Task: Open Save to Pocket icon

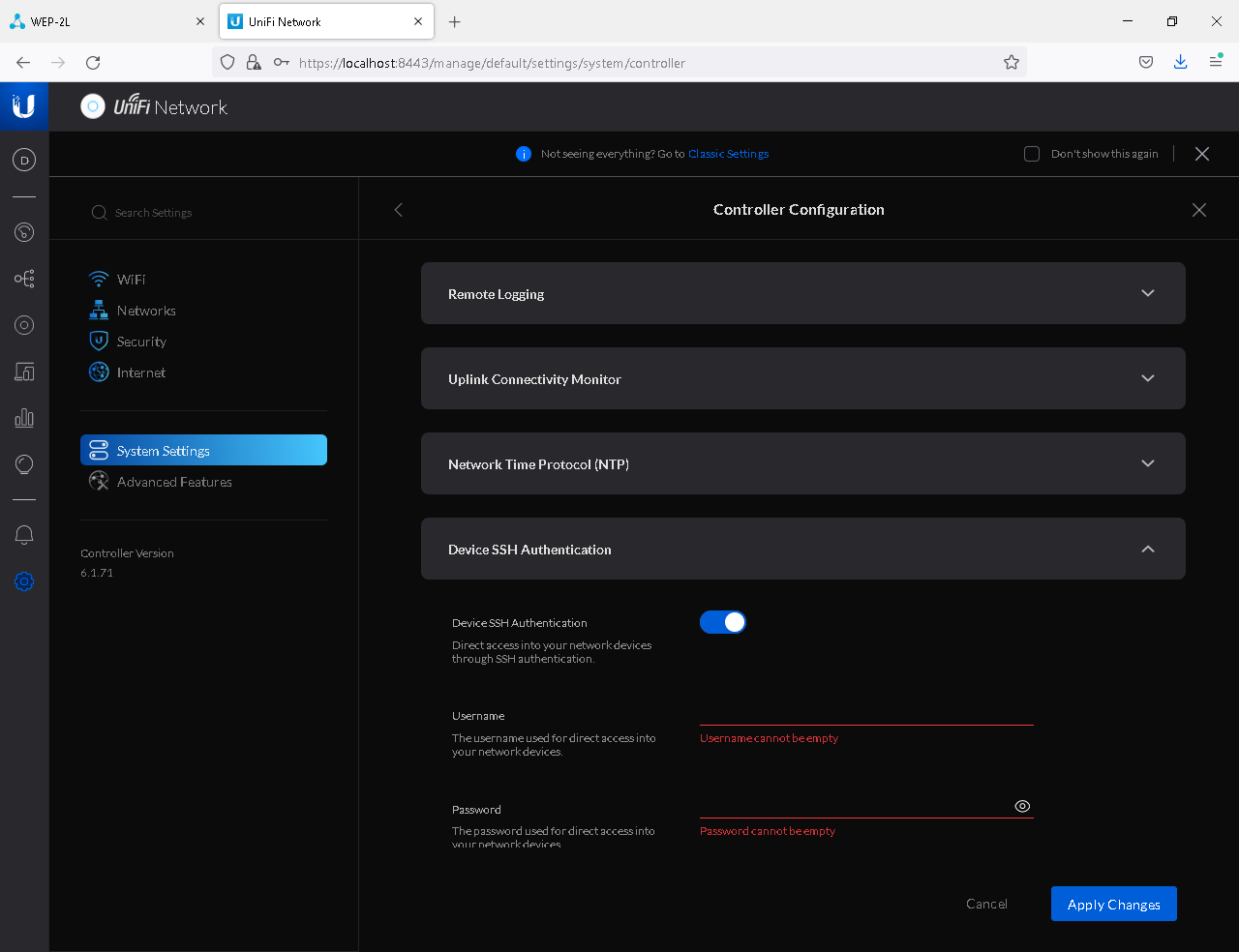Action: point(1146,63)
